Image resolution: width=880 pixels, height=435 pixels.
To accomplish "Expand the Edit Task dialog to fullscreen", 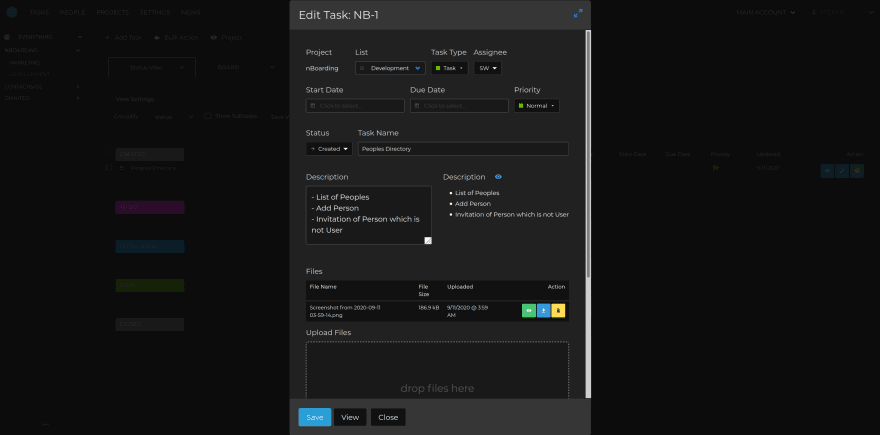I will coord(577,14).
